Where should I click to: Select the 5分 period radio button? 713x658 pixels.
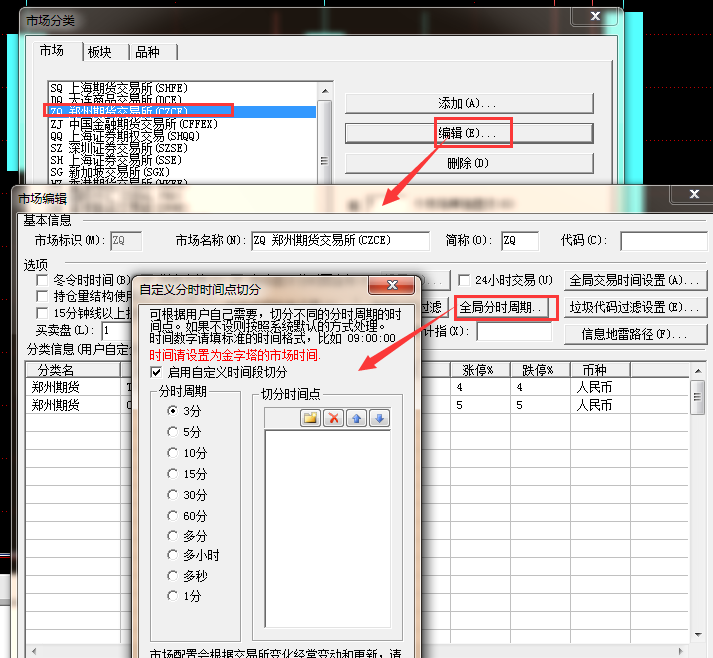[x=173, y=432]
